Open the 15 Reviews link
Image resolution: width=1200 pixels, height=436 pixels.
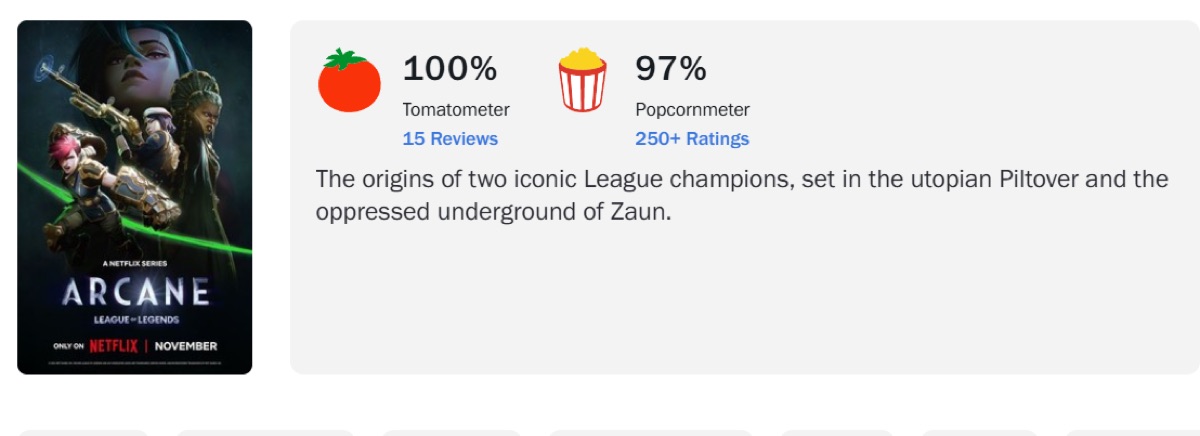pyautogui.click(x=450, y=139)
